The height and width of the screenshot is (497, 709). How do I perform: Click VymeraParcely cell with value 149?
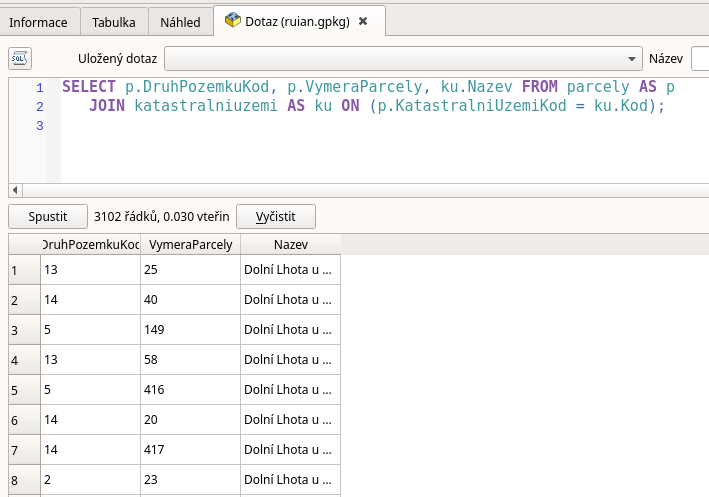click(x=190, y=330)
